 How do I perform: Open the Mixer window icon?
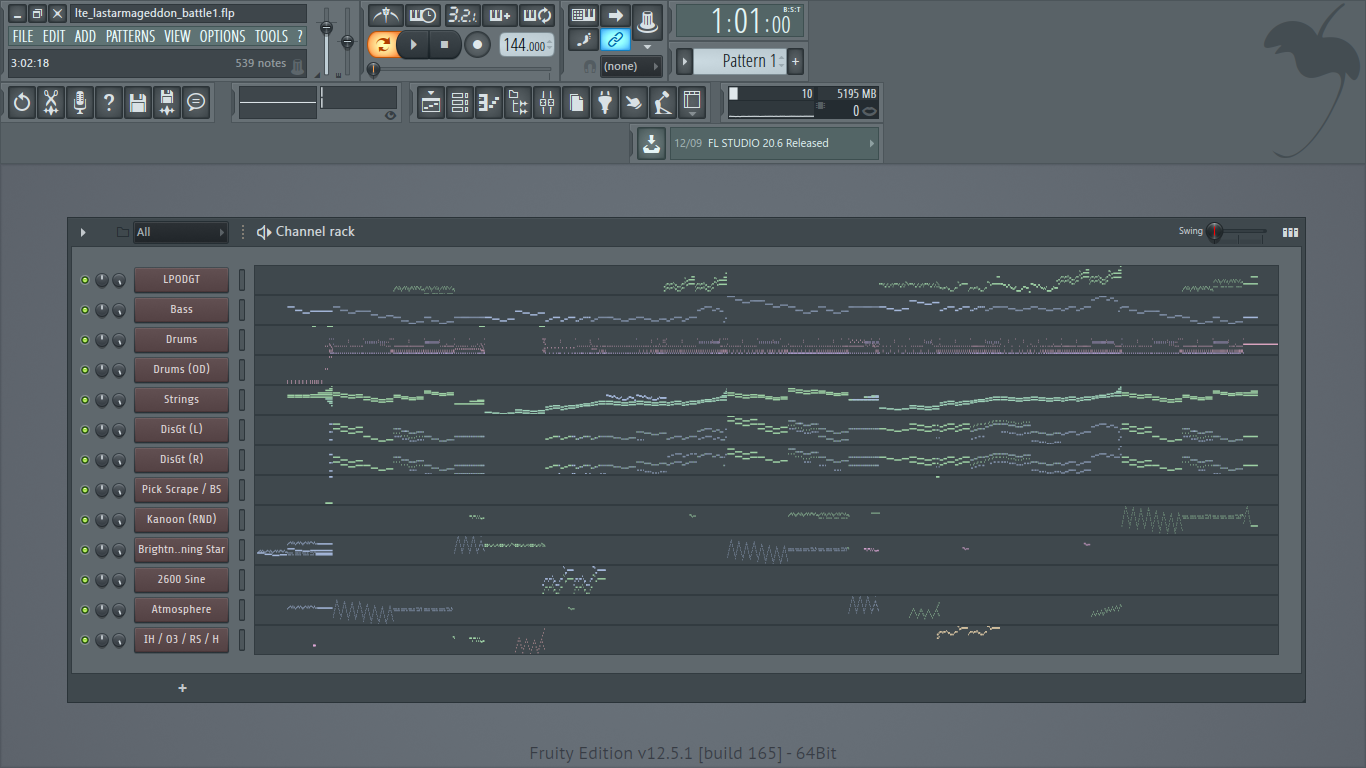(547, 102)
